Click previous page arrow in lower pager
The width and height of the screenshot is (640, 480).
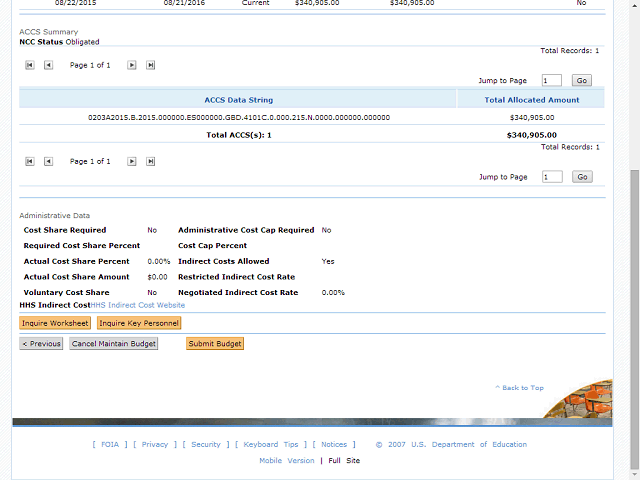click(48, 161)
